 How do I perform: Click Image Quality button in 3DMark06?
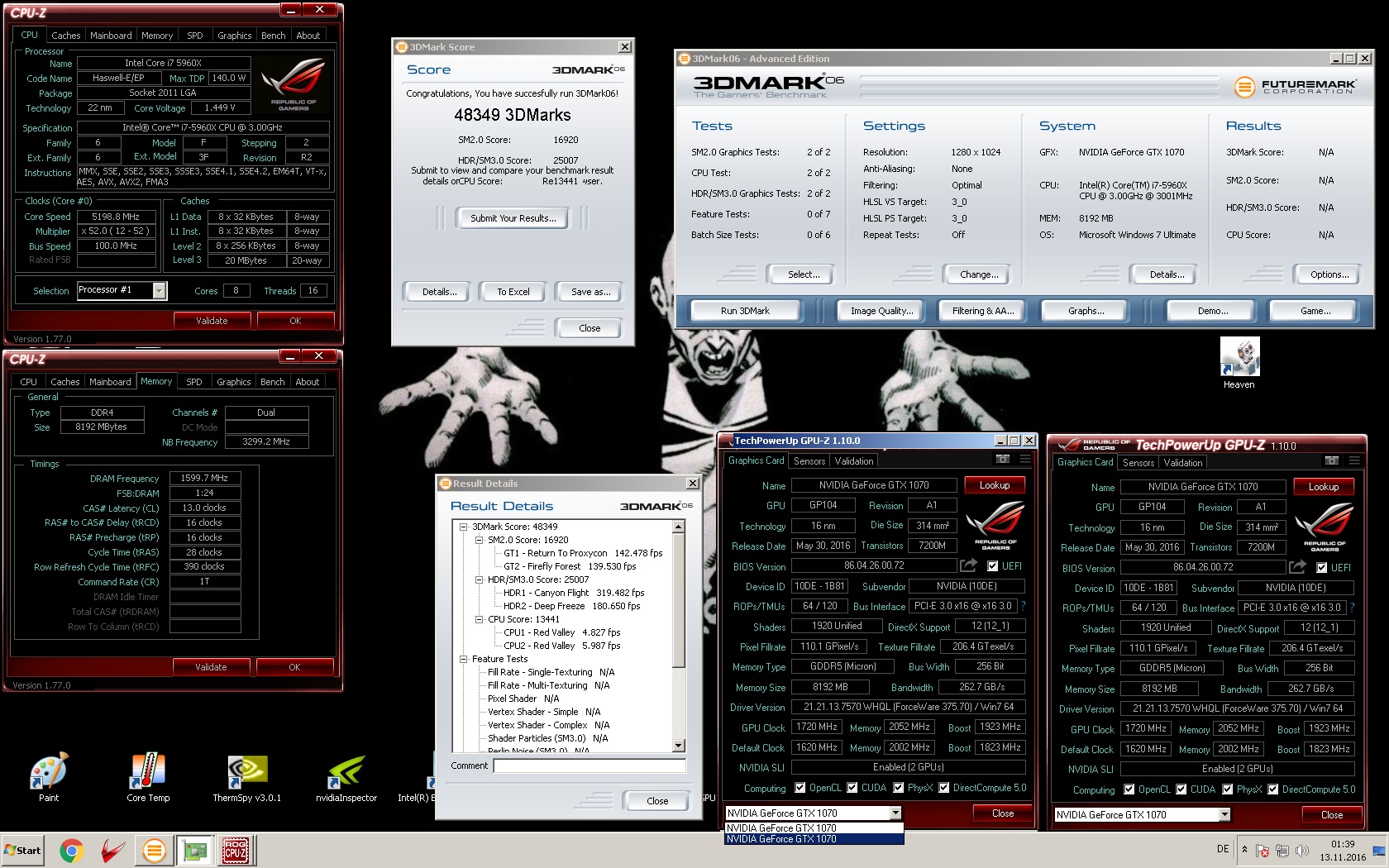pos(881,311)
